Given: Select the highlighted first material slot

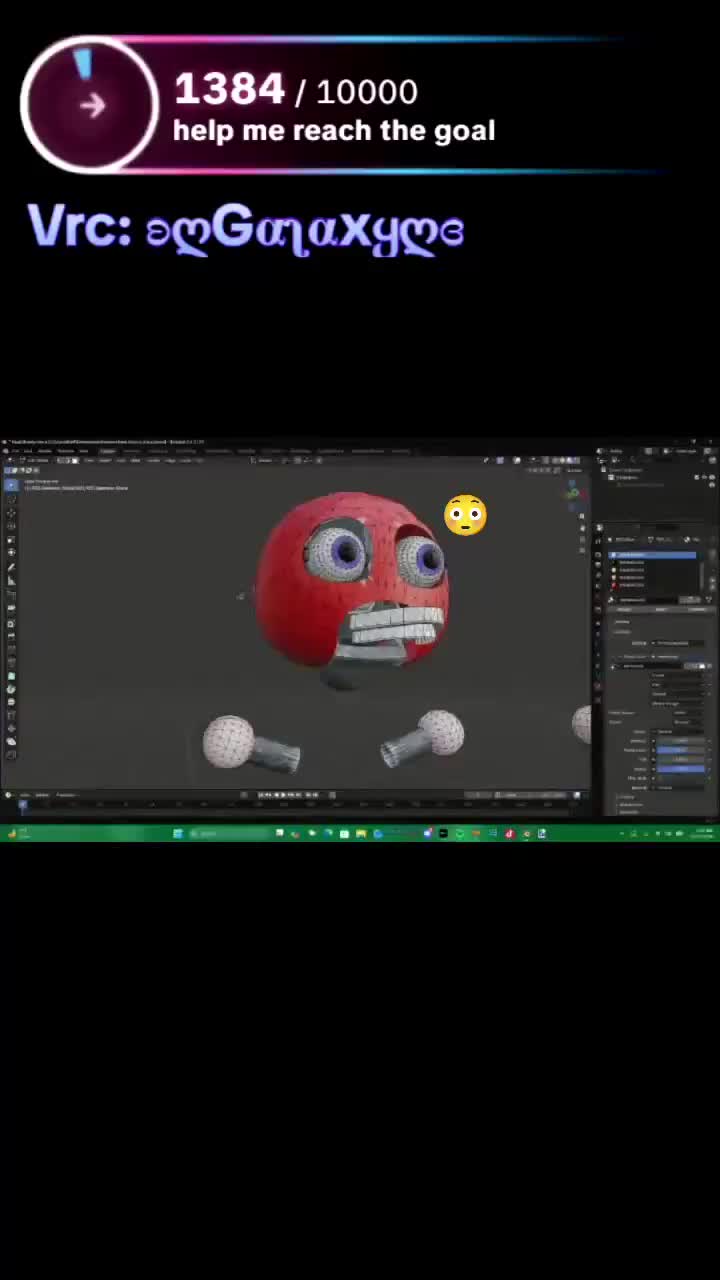Looking at the screenshot, I should click(652, 555).
